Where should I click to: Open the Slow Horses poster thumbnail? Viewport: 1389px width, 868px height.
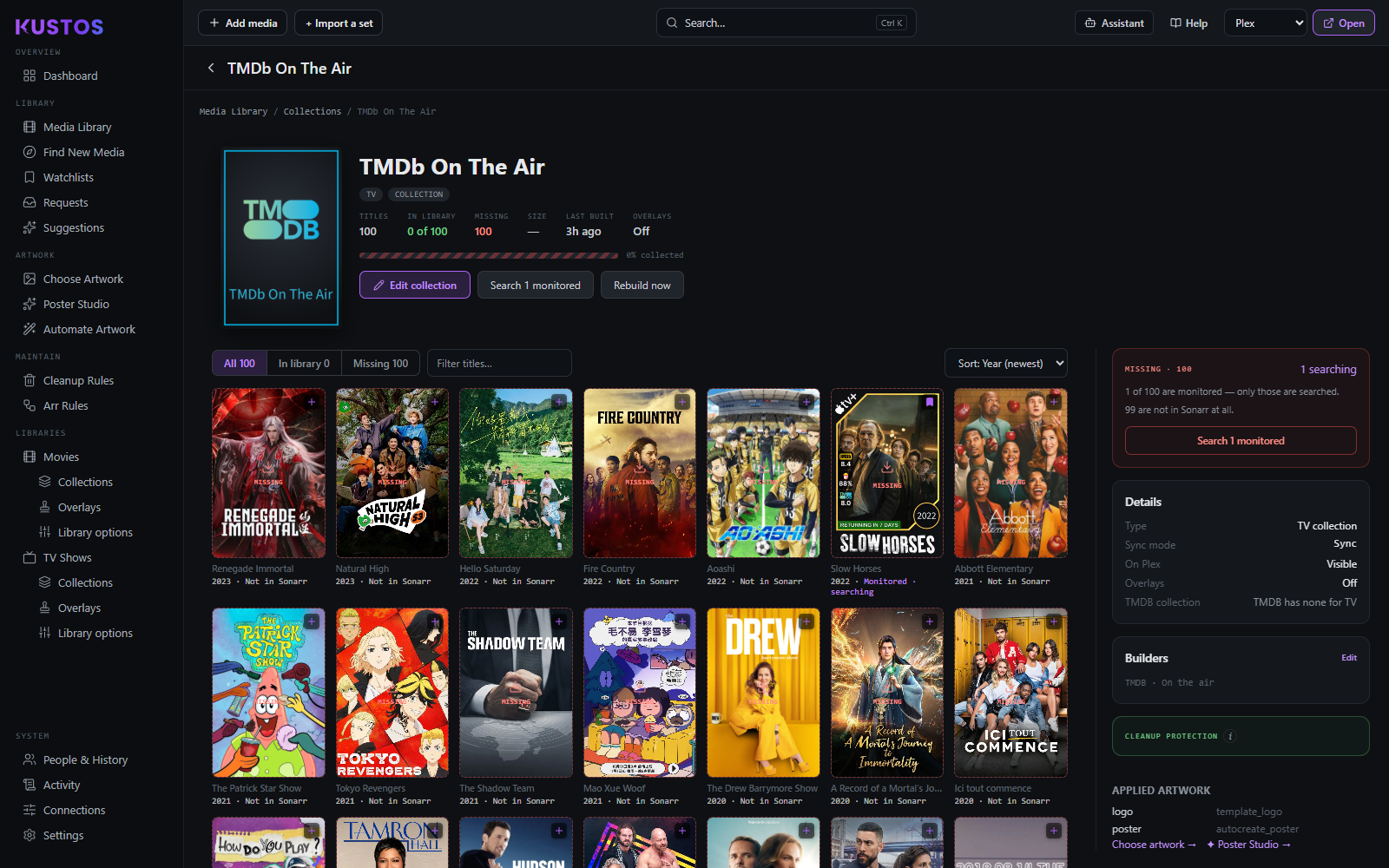pyautogui.click(x=887, y=473)
